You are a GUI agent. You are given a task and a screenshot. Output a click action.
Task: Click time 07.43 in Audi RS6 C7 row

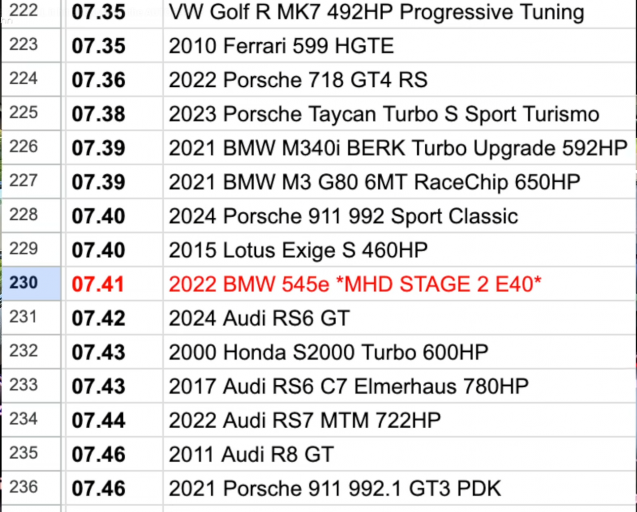tap(114, 386)
